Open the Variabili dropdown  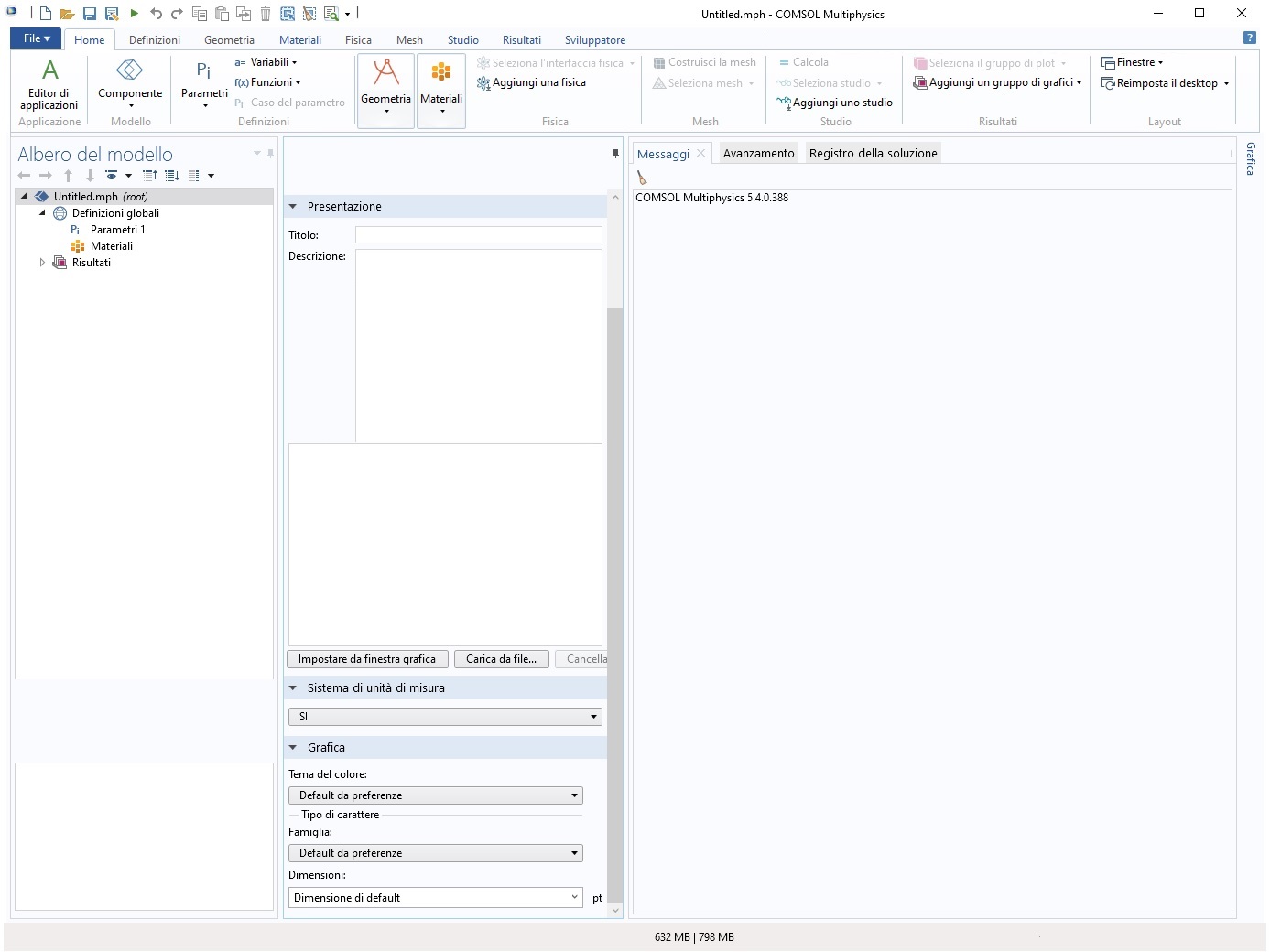(266, 62)
